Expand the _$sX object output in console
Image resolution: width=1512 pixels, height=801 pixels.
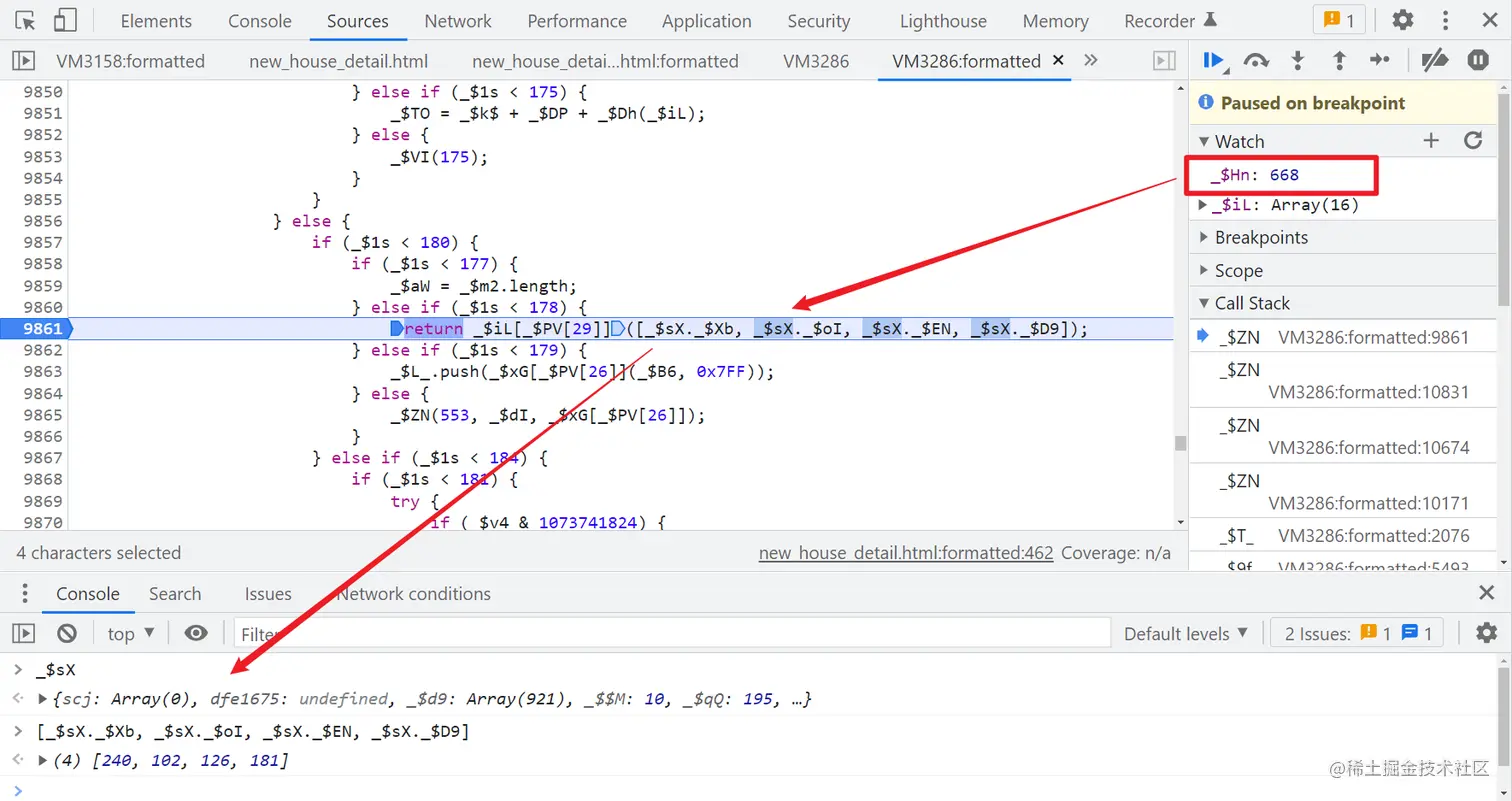(x=42, y=699)
